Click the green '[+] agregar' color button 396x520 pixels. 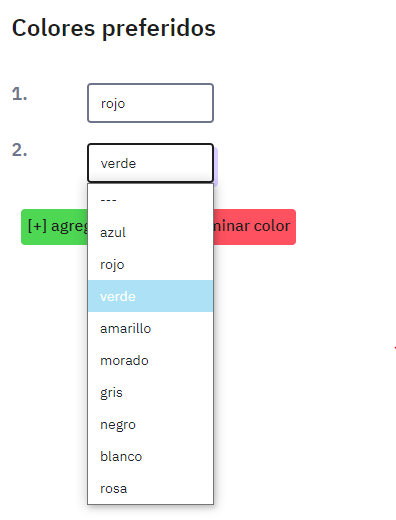click(54, 227)
